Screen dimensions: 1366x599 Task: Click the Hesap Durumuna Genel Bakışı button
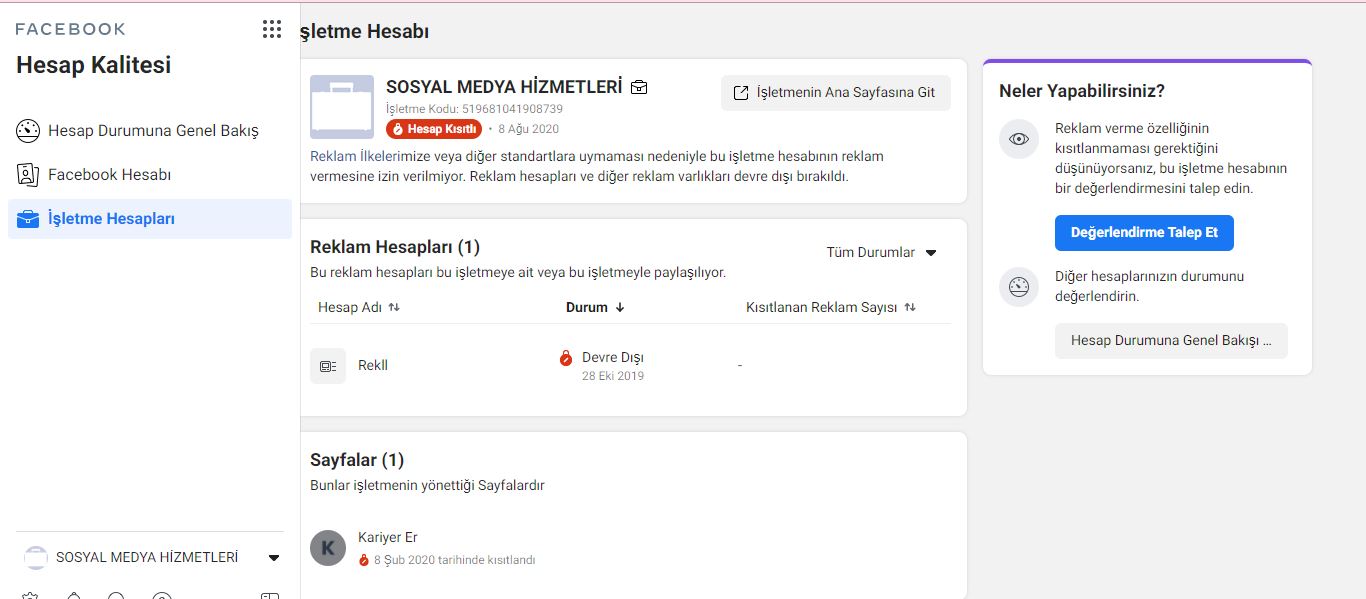(x=1171, y=341)
